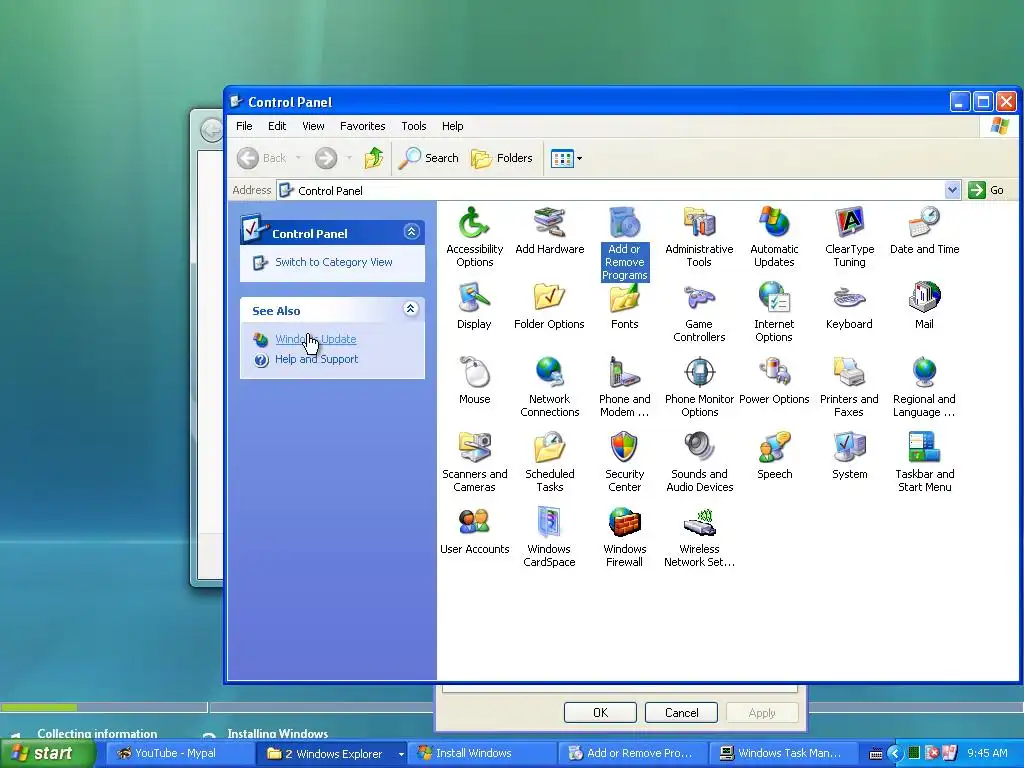The width and height of the screenshot is (1024, 768).
Task: Open Network Connections icon
Action: 549,387
